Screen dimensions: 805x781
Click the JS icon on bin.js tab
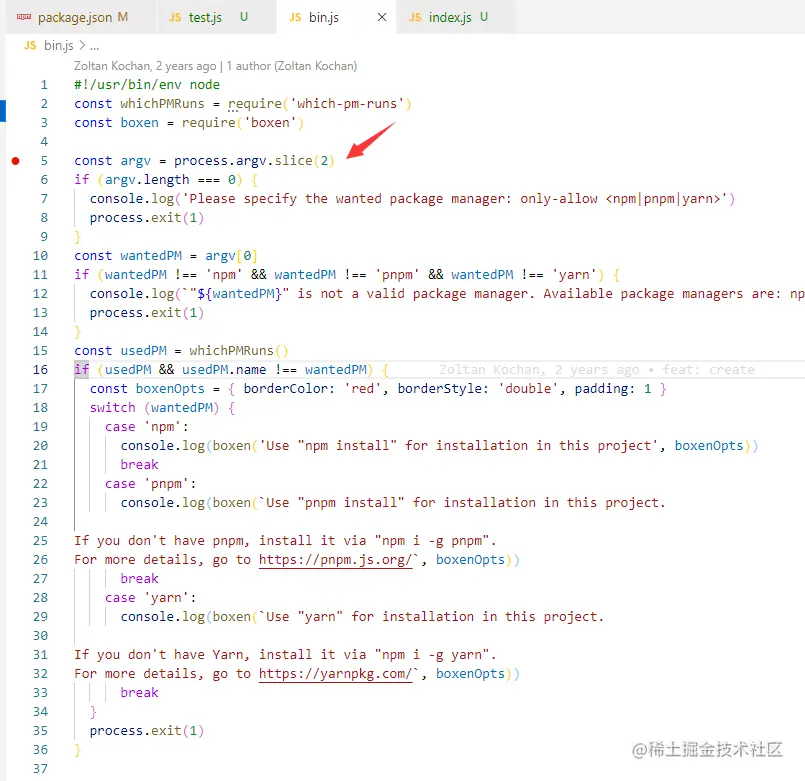295,17
